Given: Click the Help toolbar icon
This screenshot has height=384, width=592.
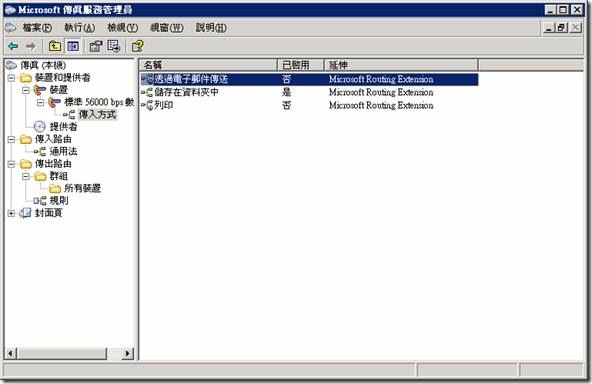Looking at the screenshot, I should [137, 46].
